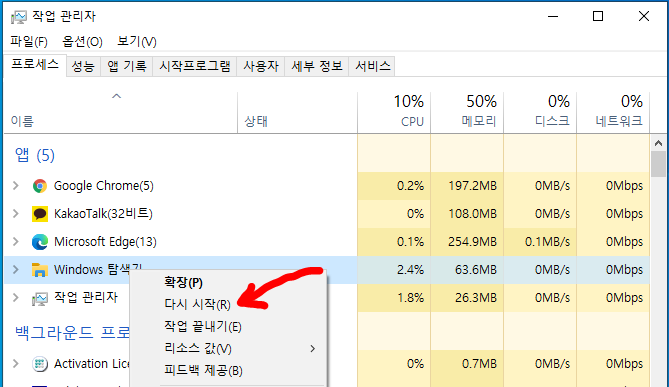Switch to the 시작프로그램 tab
The width and height of the screenshot is (669, 387).
[x=195, y=66]
